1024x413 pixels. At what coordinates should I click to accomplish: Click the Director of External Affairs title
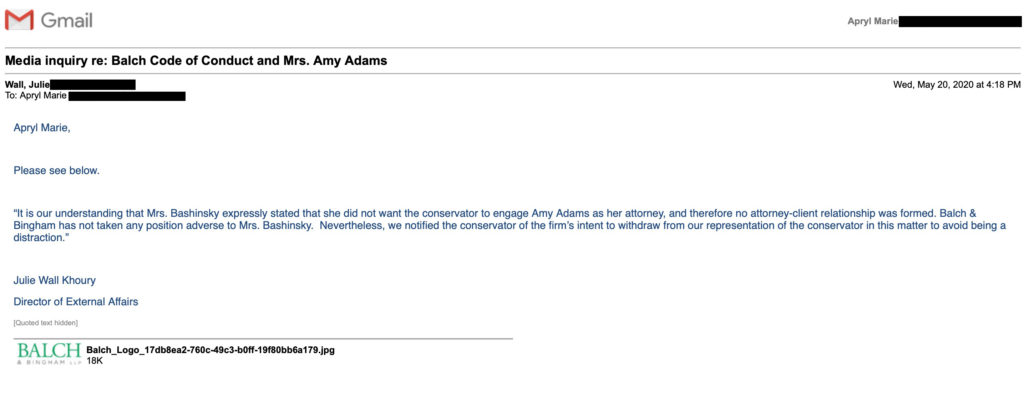76,302
